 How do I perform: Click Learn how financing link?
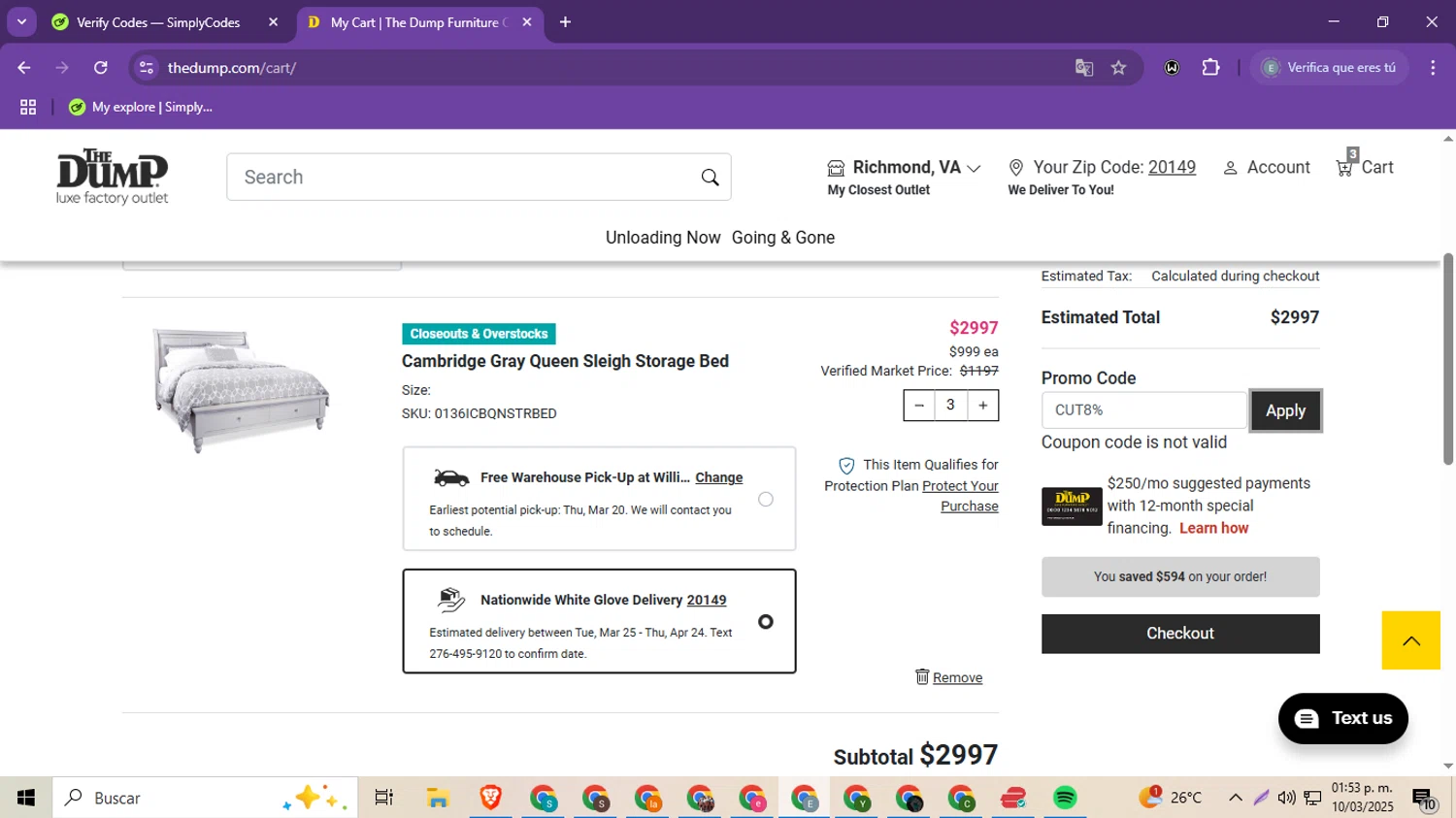(x=1213, y=528)
